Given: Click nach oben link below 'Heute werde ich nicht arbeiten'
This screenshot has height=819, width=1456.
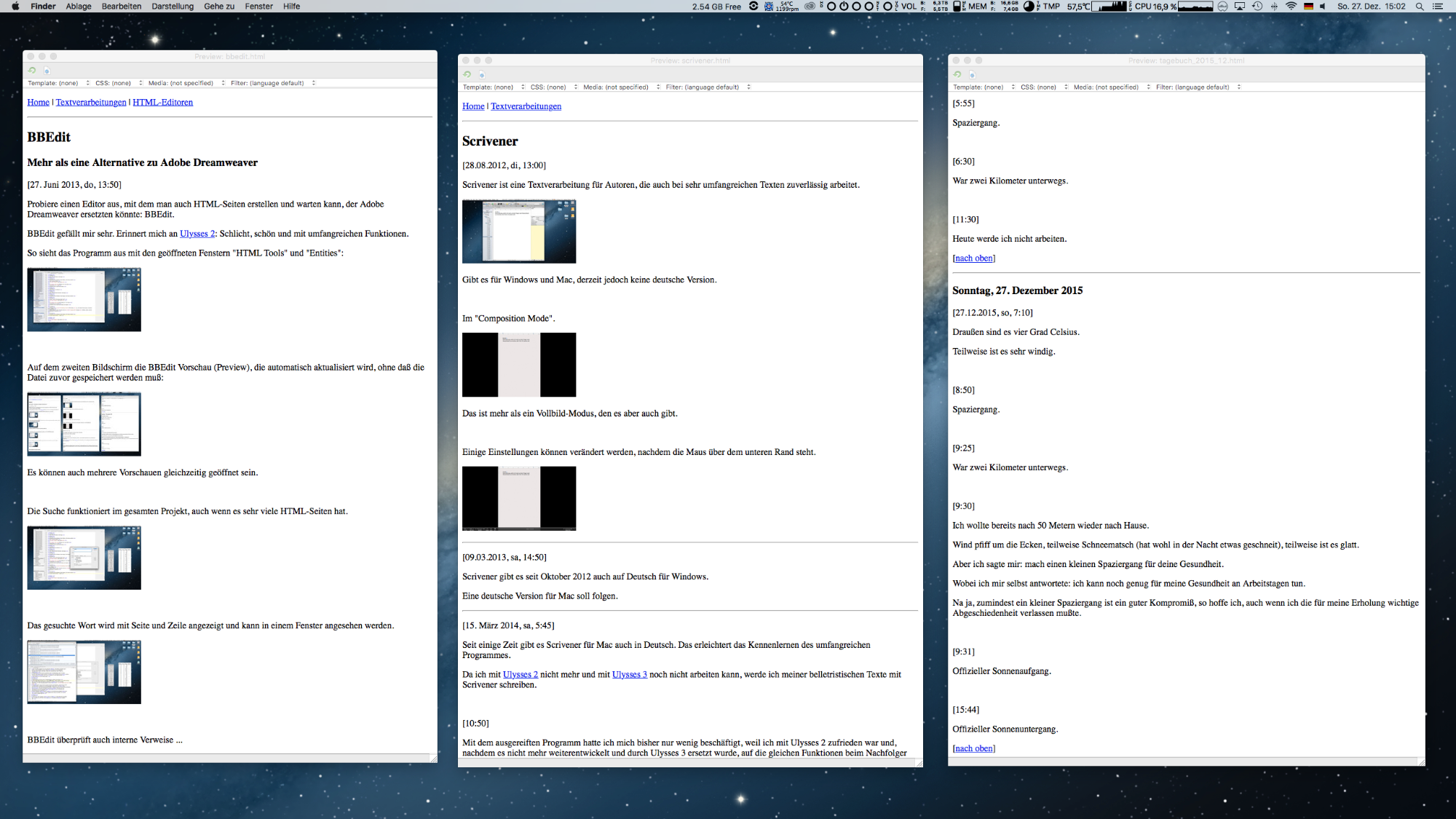Looking at the screenshot, I should point(974,258).
